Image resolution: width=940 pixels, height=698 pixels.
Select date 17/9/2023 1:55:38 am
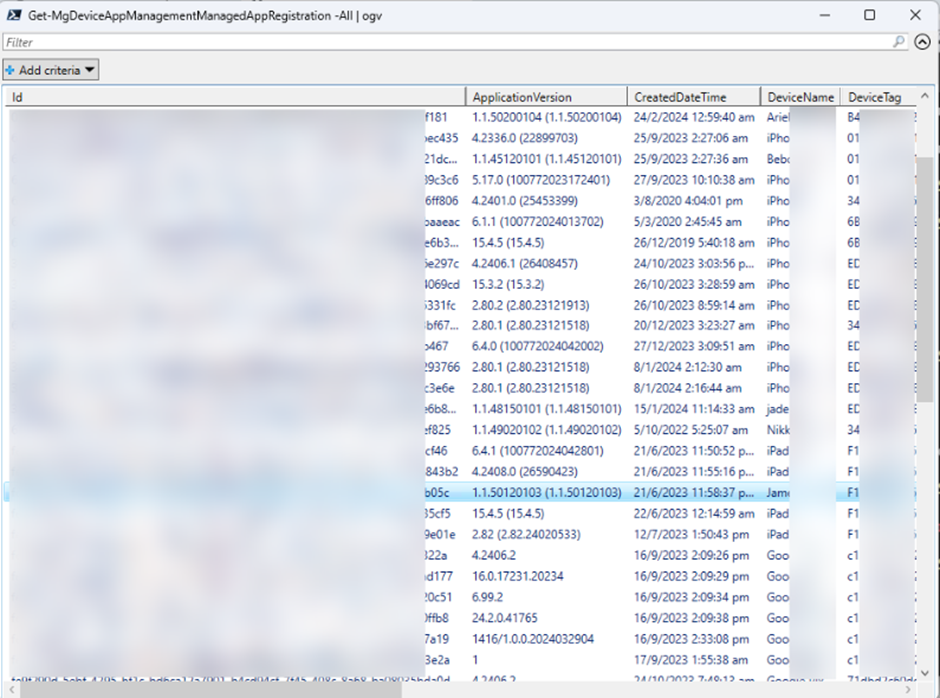691,660
